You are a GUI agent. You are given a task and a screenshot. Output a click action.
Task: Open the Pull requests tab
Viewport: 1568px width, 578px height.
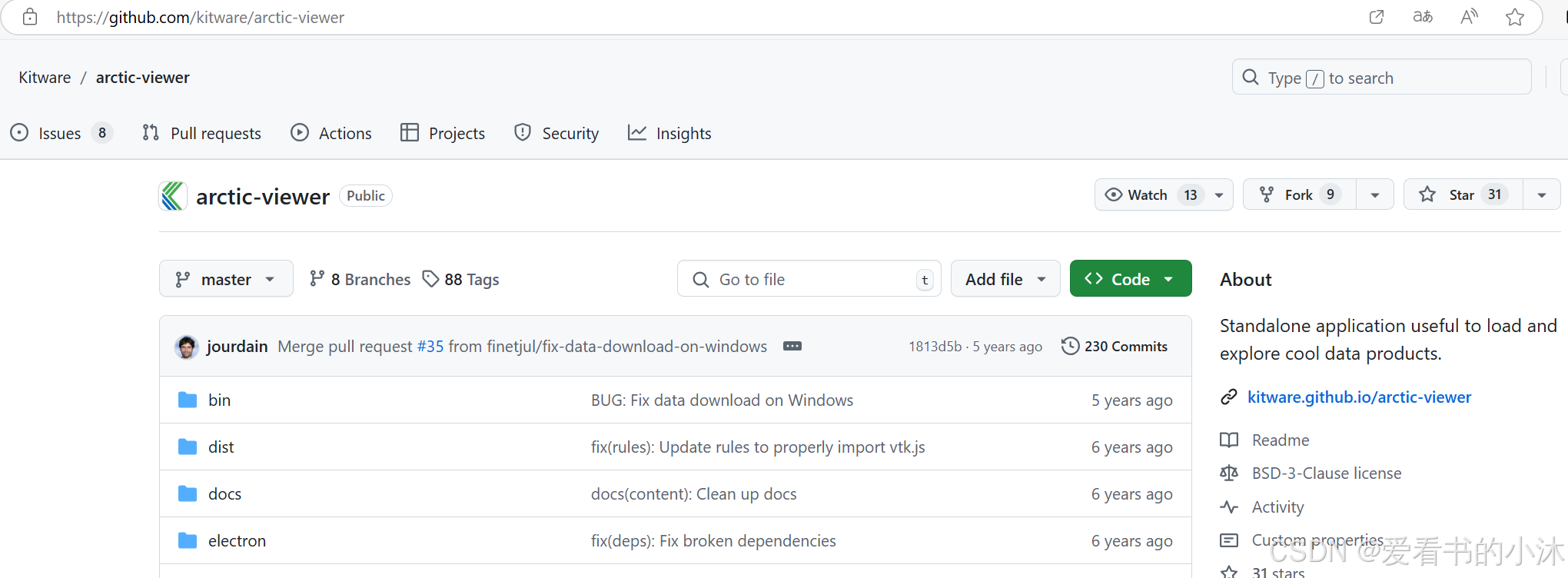coord(202,133)
